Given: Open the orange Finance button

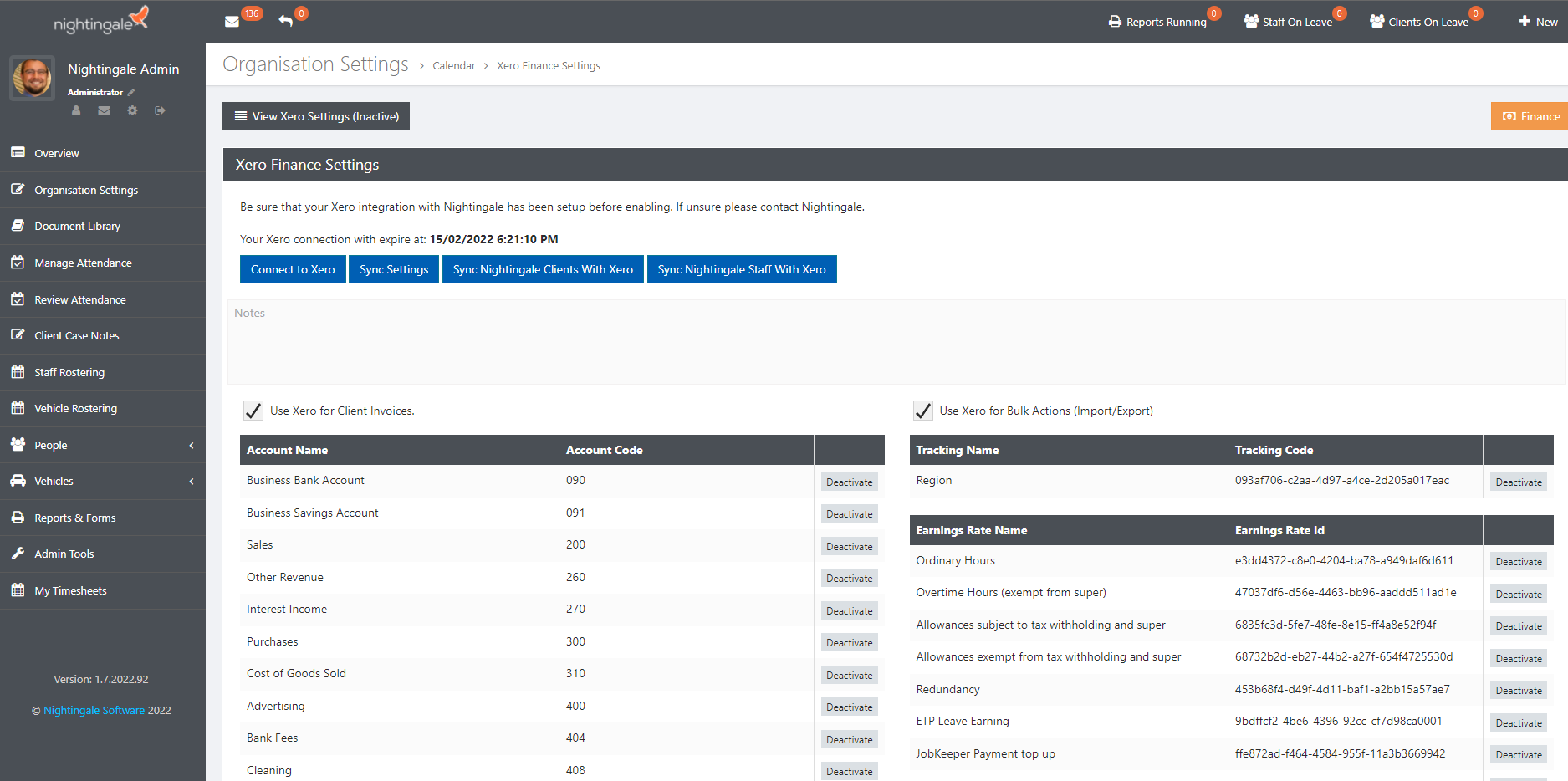Looking at the screenshot, I should tap(1530, 116).
